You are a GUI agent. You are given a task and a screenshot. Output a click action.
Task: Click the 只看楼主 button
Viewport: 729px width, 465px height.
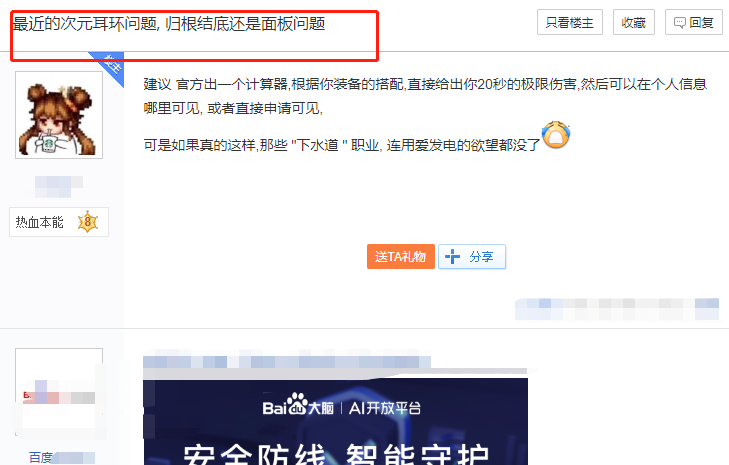[570, 22]
